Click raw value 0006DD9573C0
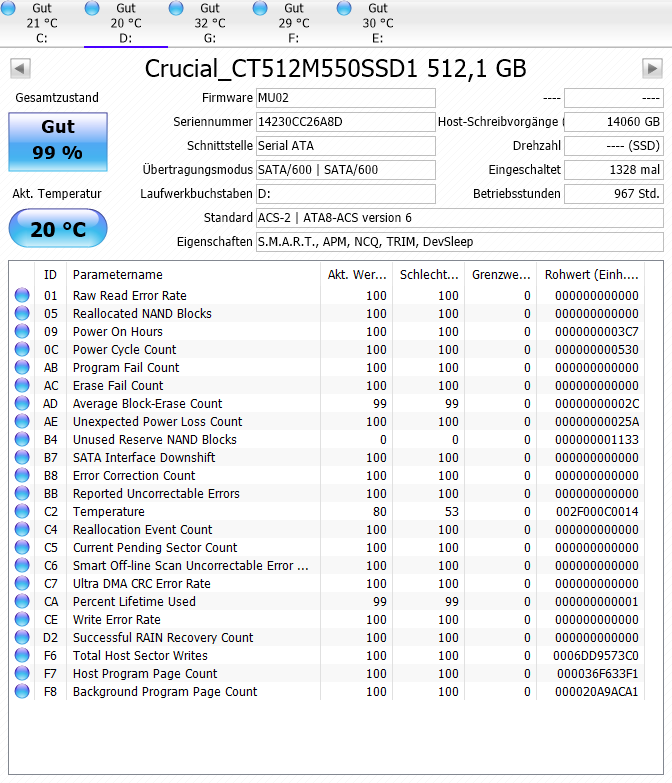 pyautogui.click(x=596, y=655)
